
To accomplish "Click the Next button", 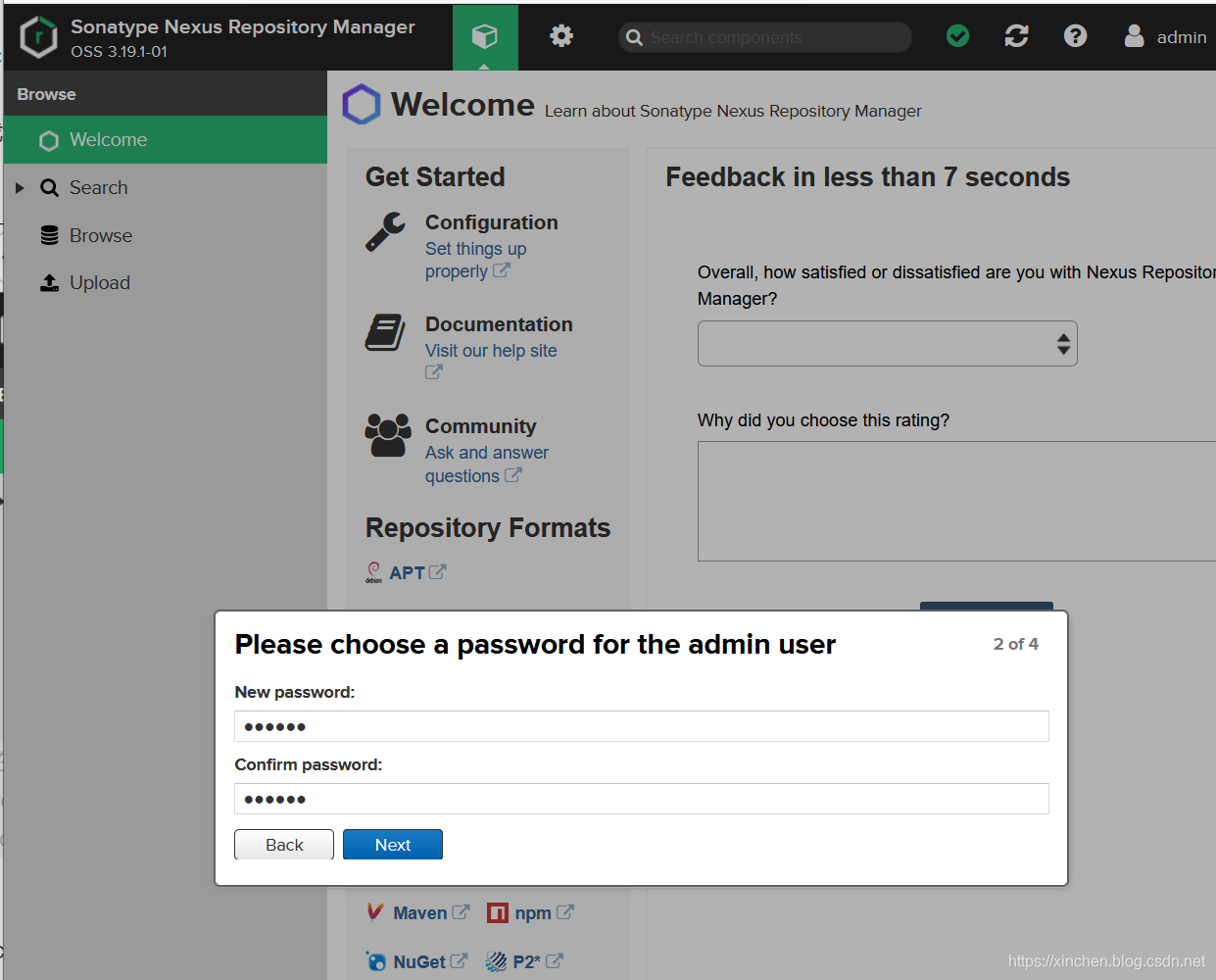I will point(393,845).
